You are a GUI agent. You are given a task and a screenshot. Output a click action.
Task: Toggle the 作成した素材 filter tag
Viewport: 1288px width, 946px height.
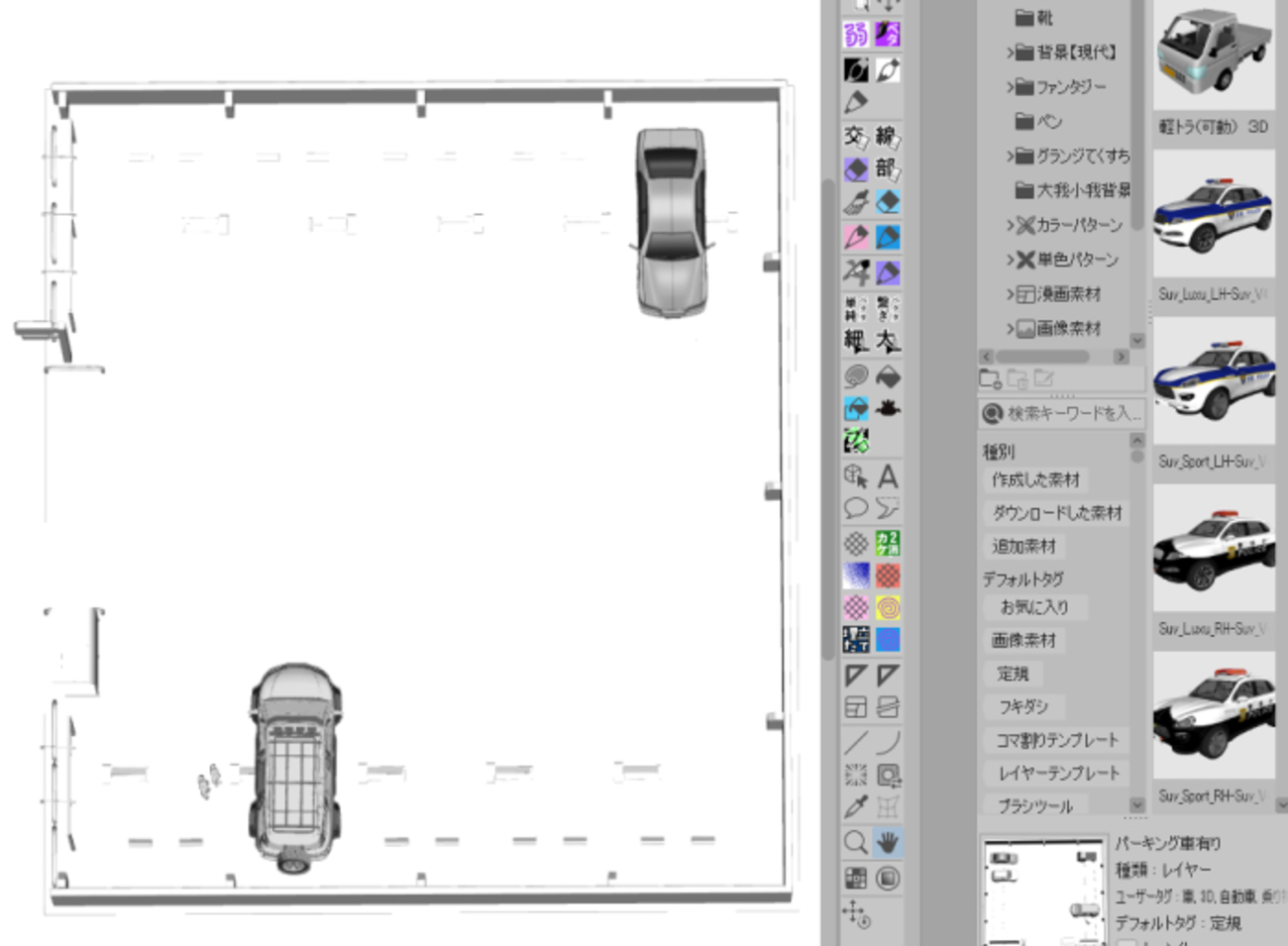pyautogui.click(x=1035, y=480)
